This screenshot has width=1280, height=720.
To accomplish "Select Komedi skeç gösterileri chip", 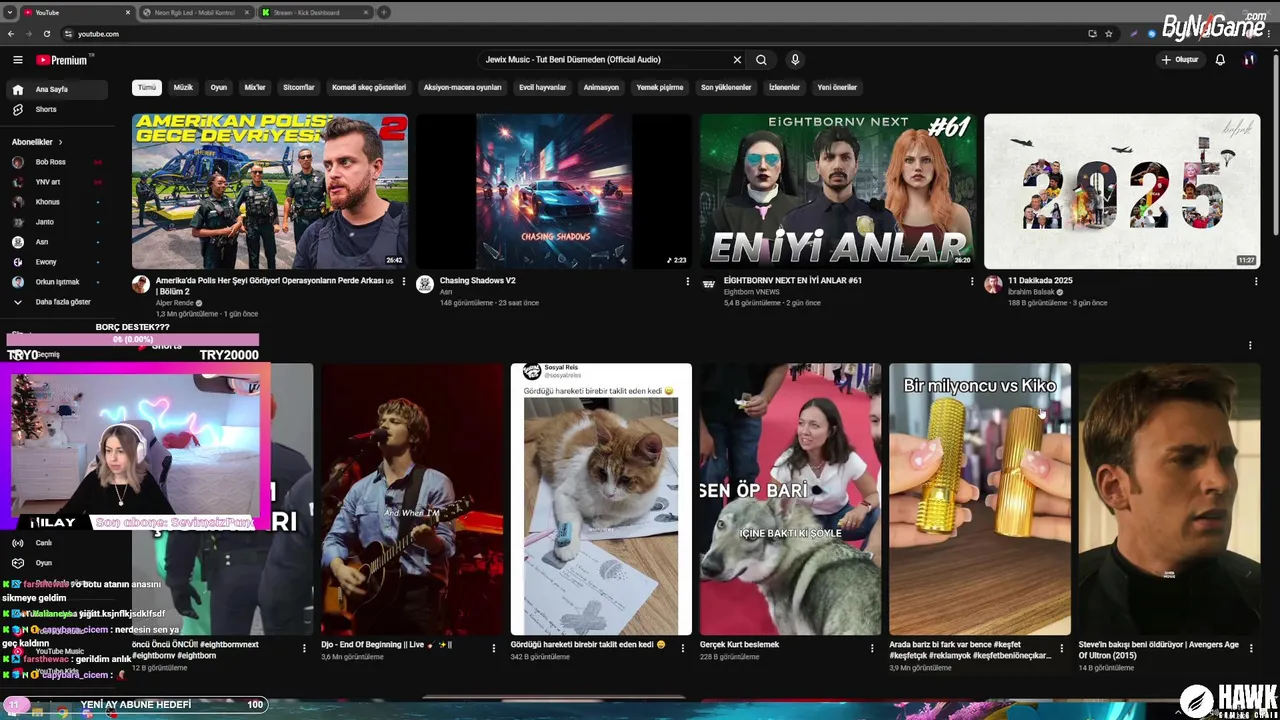I will [369, 87].
